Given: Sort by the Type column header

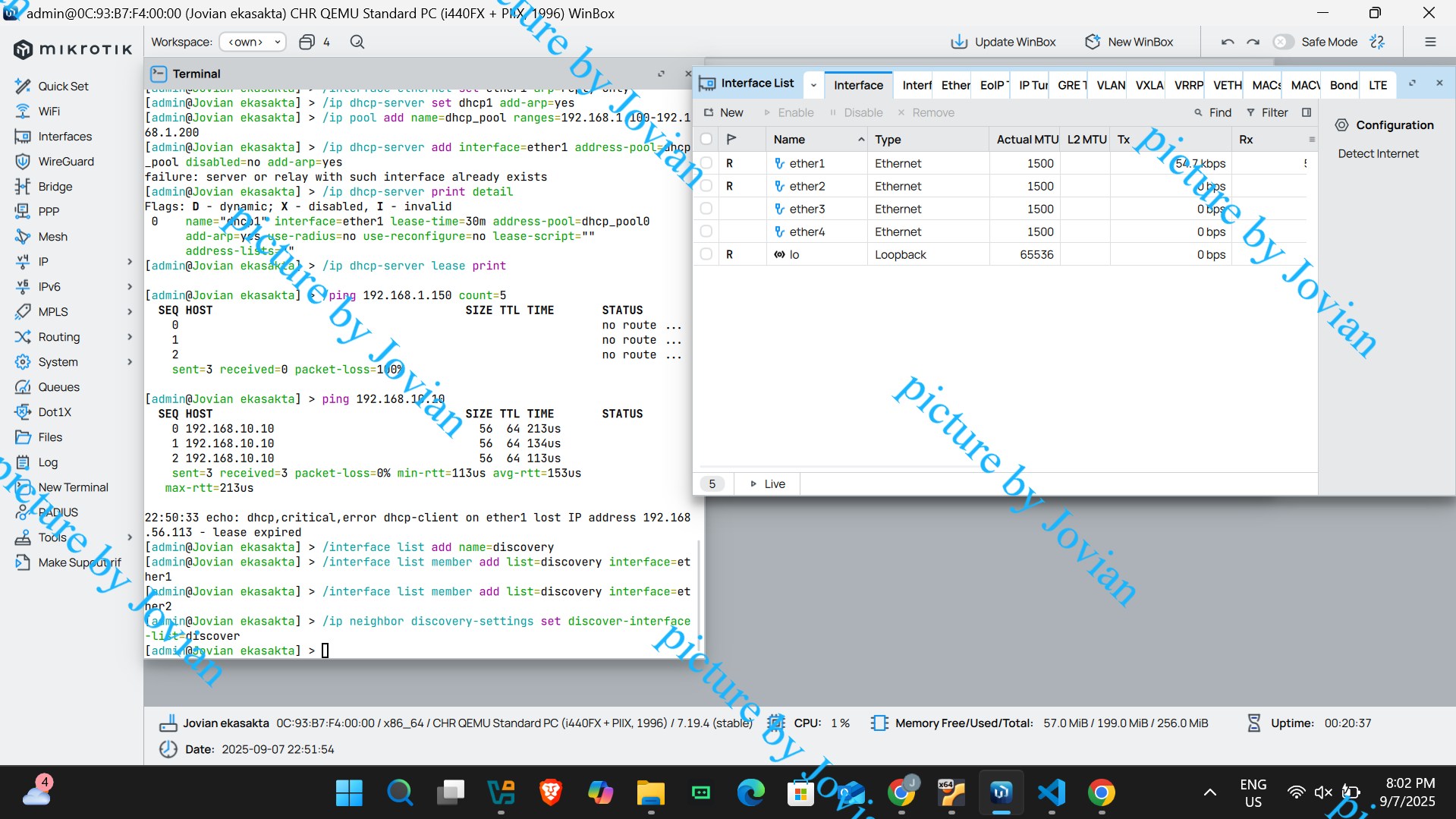Looking at the screenshot, I should [x=928, y=140].
